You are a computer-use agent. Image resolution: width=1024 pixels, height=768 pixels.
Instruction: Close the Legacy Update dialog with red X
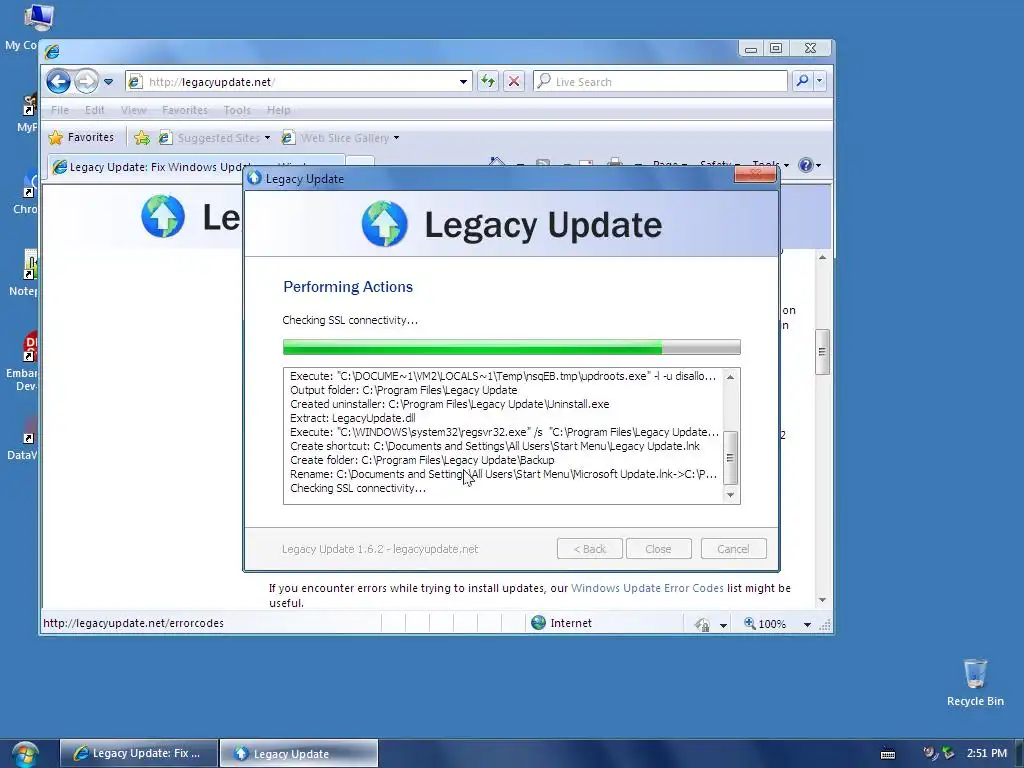755,174
